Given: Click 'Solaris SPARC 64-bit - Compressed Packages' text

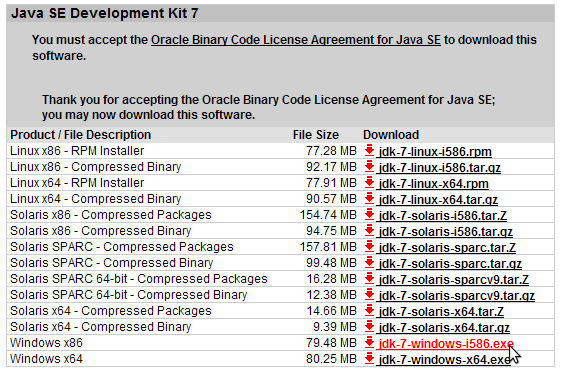Looking at the screenshot, I should [x=139, y=278].
